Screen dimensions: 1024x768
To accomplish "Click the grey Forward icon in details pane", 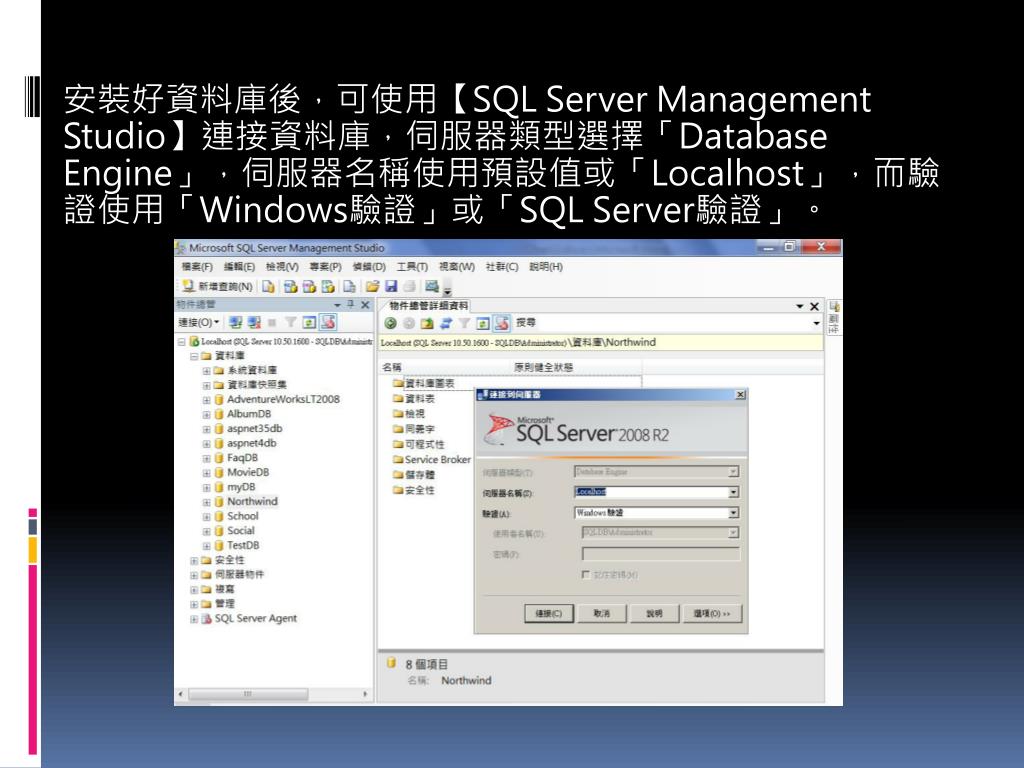I will click(409, 323).
